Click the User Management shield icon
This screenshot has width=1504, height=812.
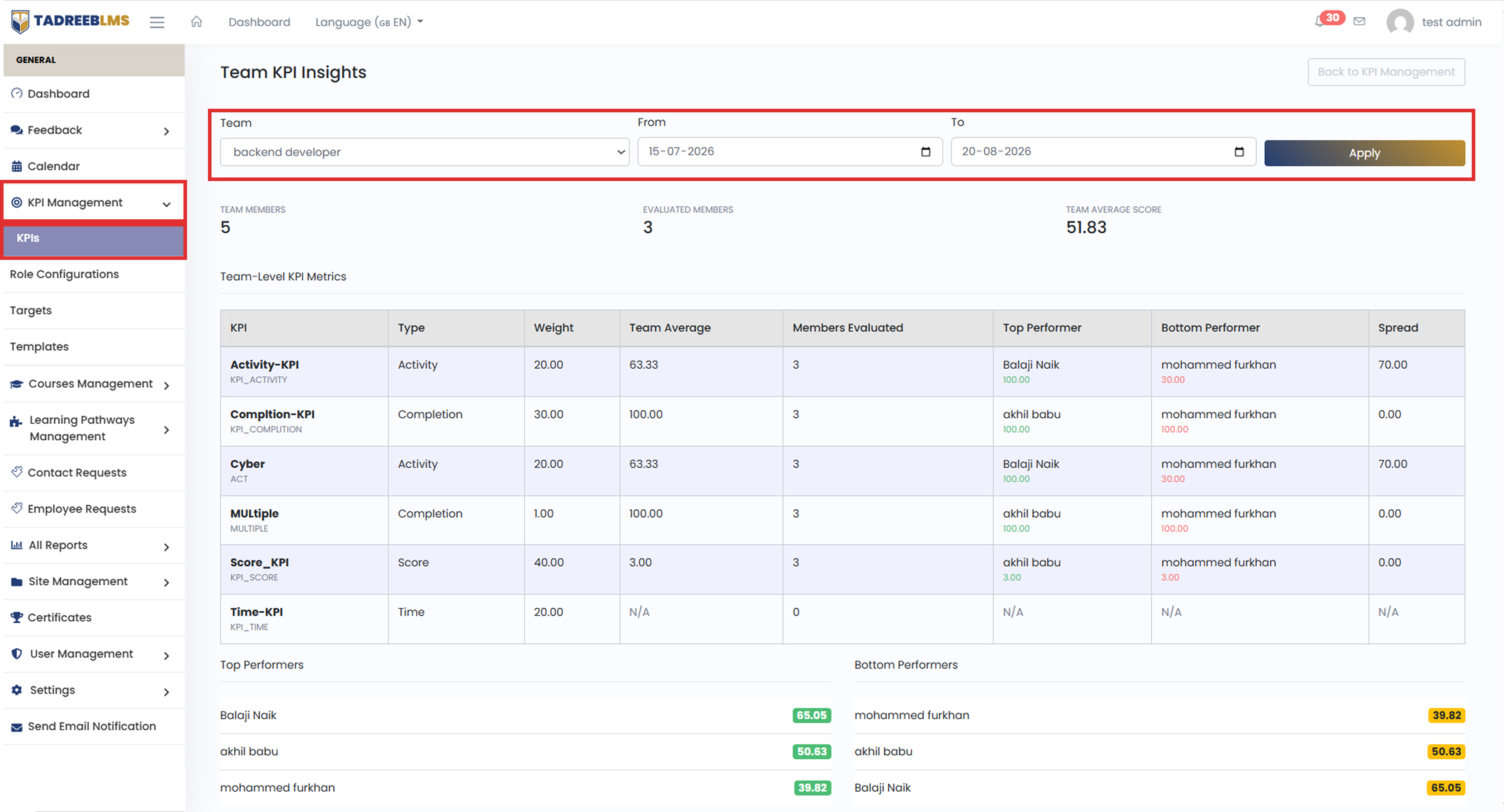click(x=17, y=654)
